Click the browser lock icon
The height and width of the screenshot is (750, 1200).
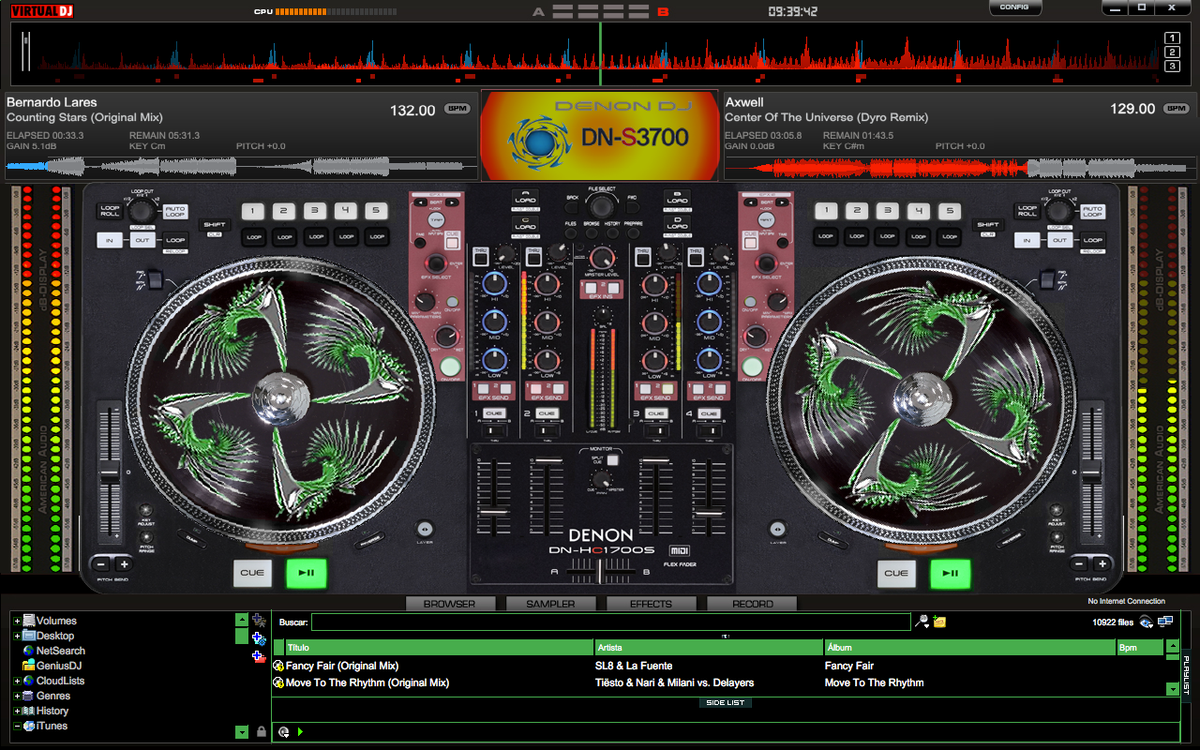pos(261,732)
